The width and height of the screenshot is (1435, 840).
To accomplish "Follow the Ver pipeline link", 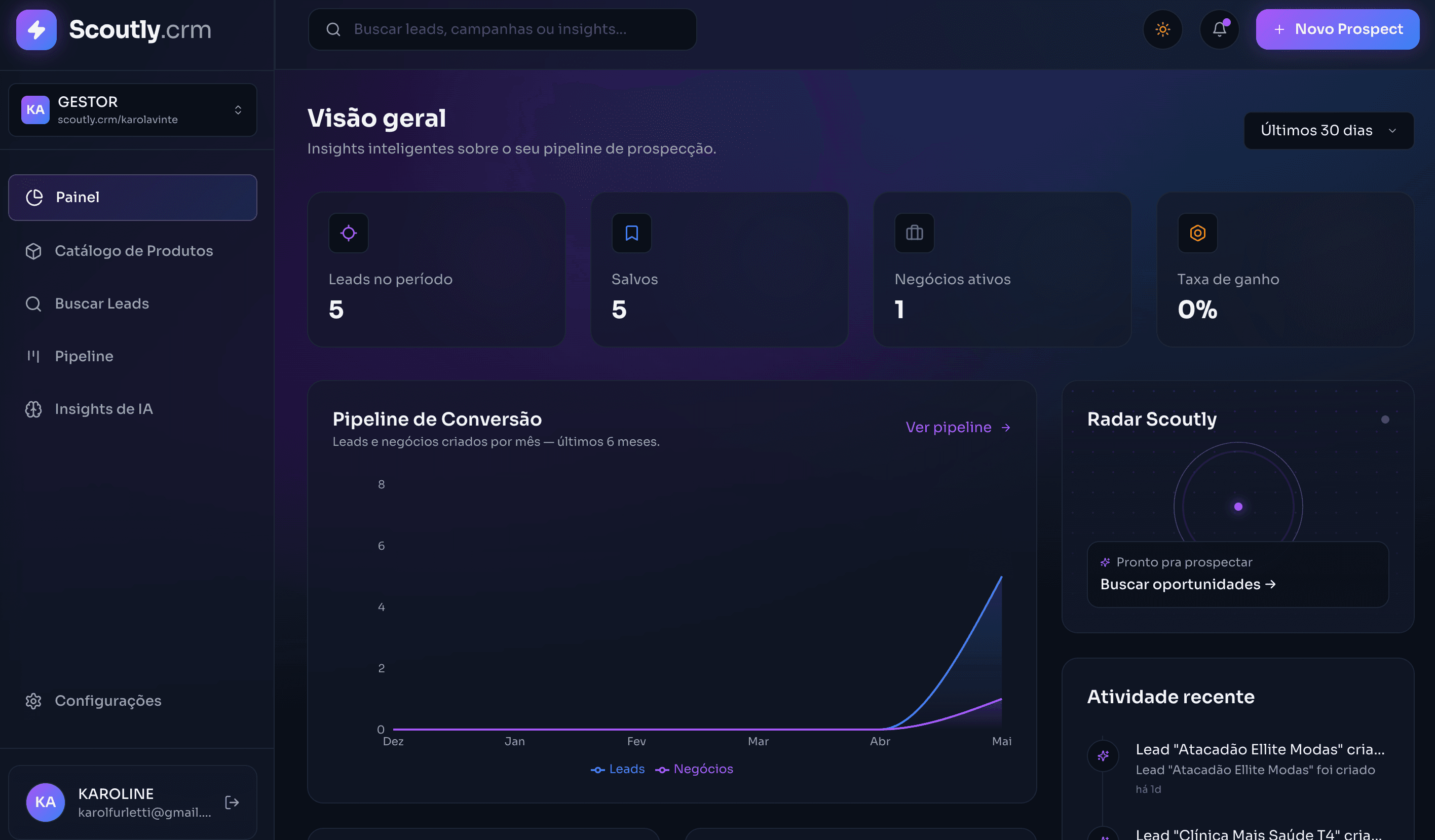I will [x=958, y=427].
